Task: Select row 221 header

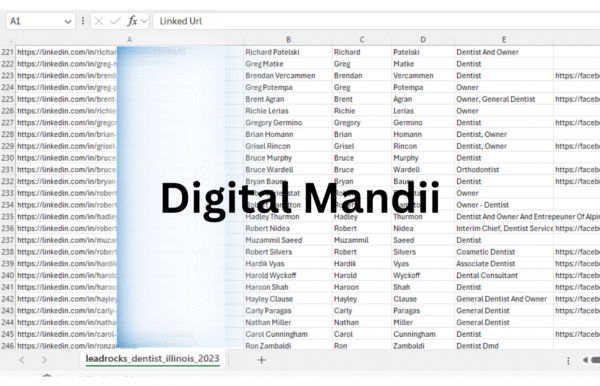Action: click(8, 52)
